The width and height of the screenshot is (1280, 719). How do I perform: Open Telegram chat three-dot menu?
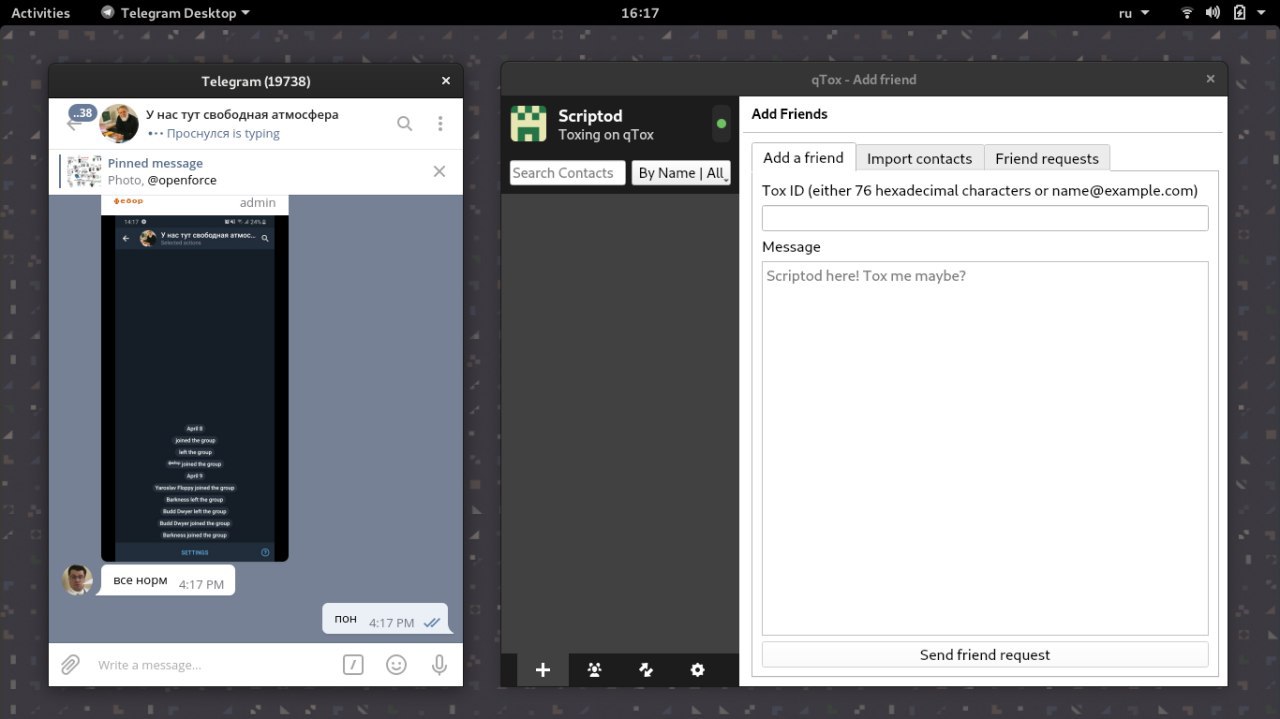[440, 123]
